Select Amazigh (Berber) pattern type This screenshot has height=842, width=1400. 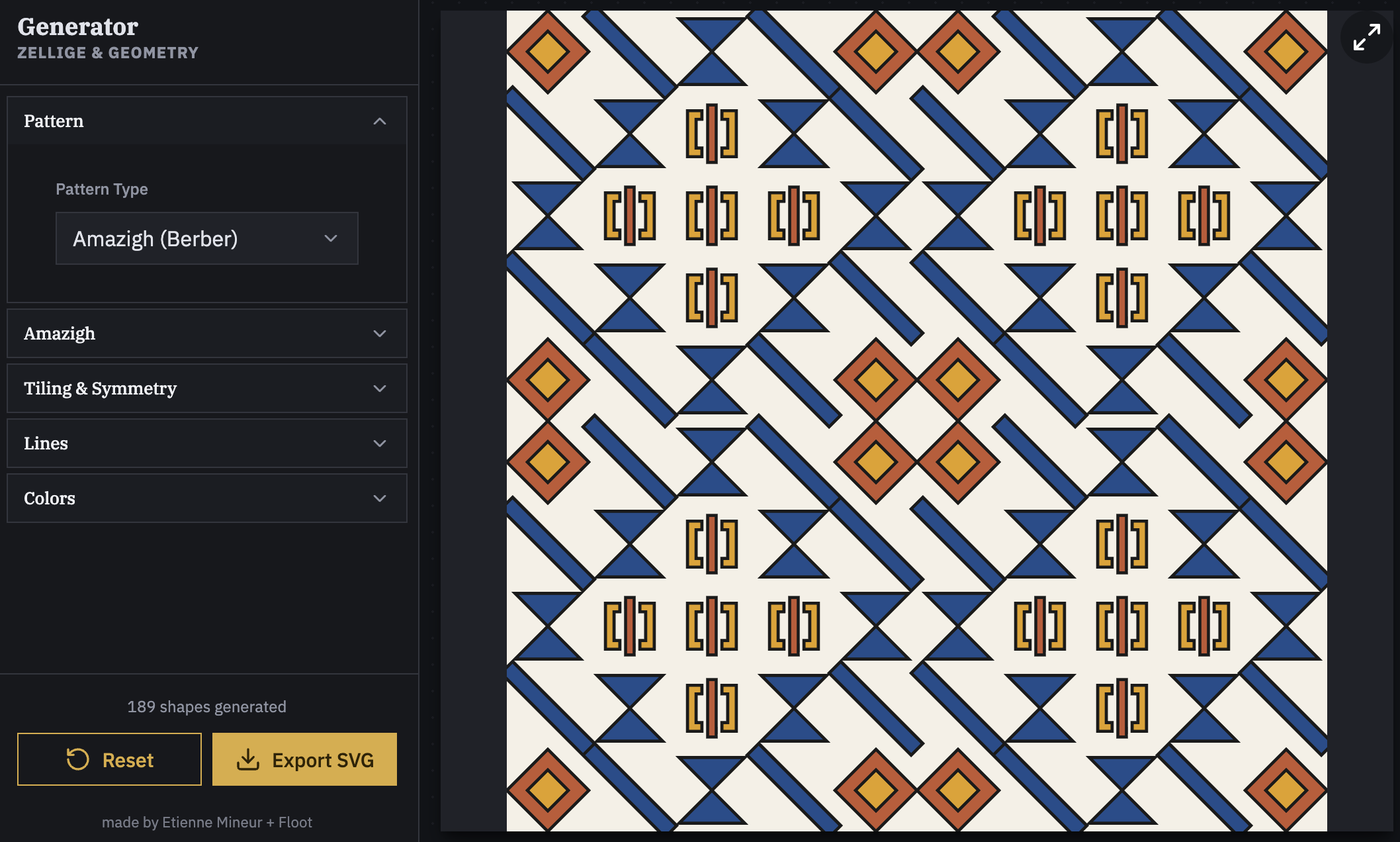[206, 238]
